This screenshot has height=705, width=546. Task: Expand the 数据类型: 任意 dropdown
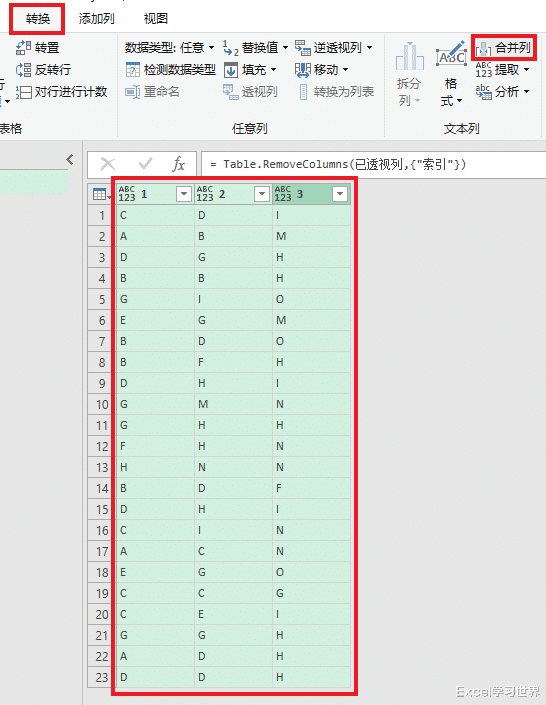(x=211, y=48)
